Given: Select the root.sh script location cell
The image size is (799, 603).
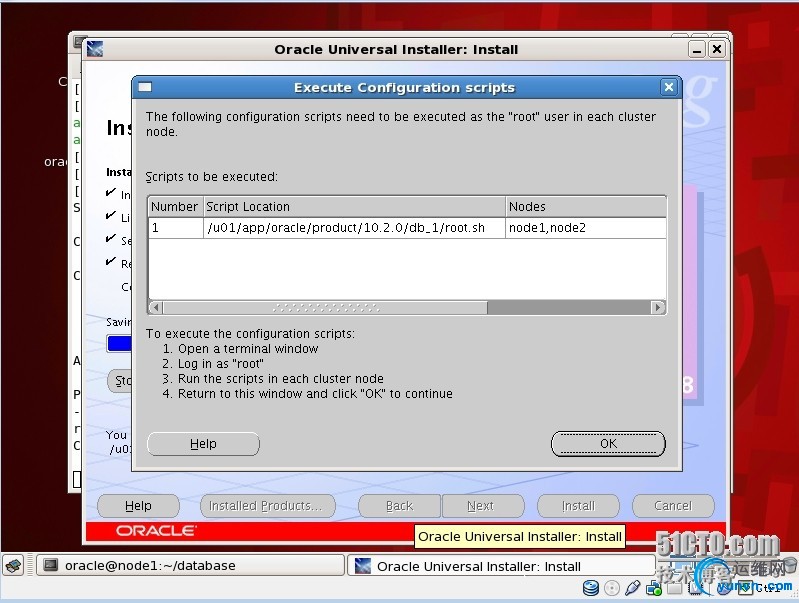Looking at the screenshot, I should [x=355, y=227].
